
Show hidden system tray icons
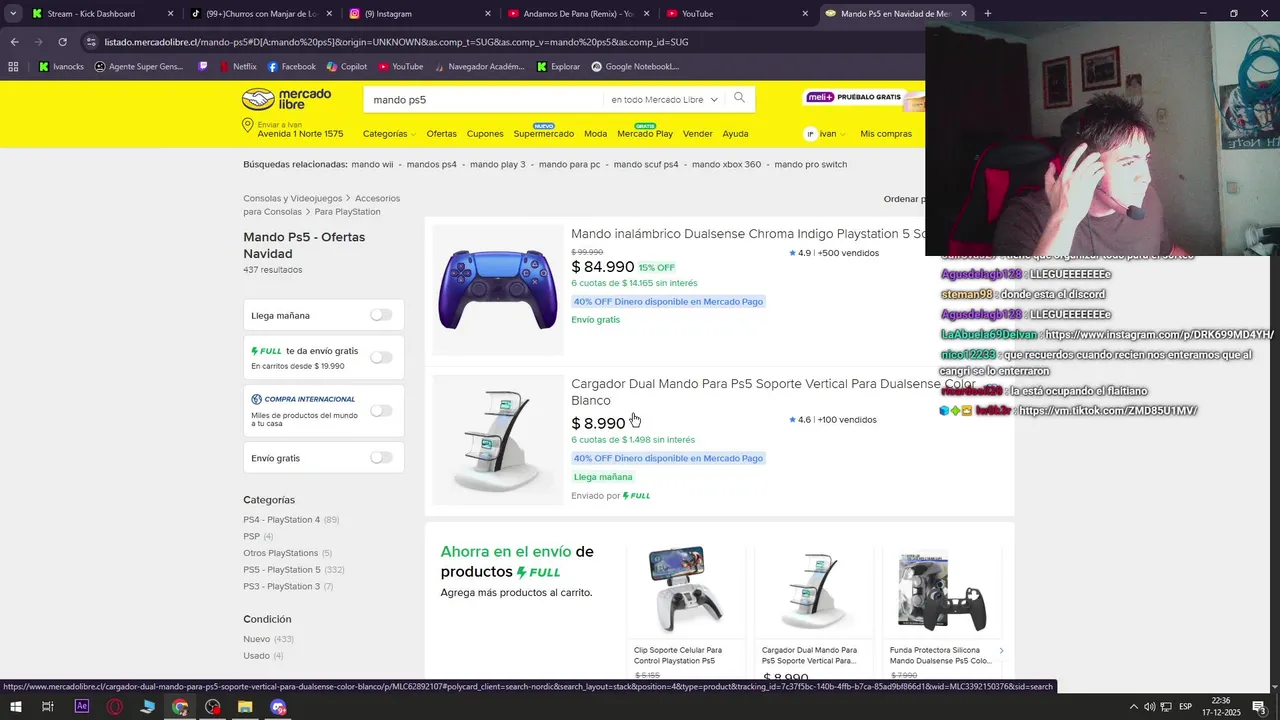[x=1133, y=707]
